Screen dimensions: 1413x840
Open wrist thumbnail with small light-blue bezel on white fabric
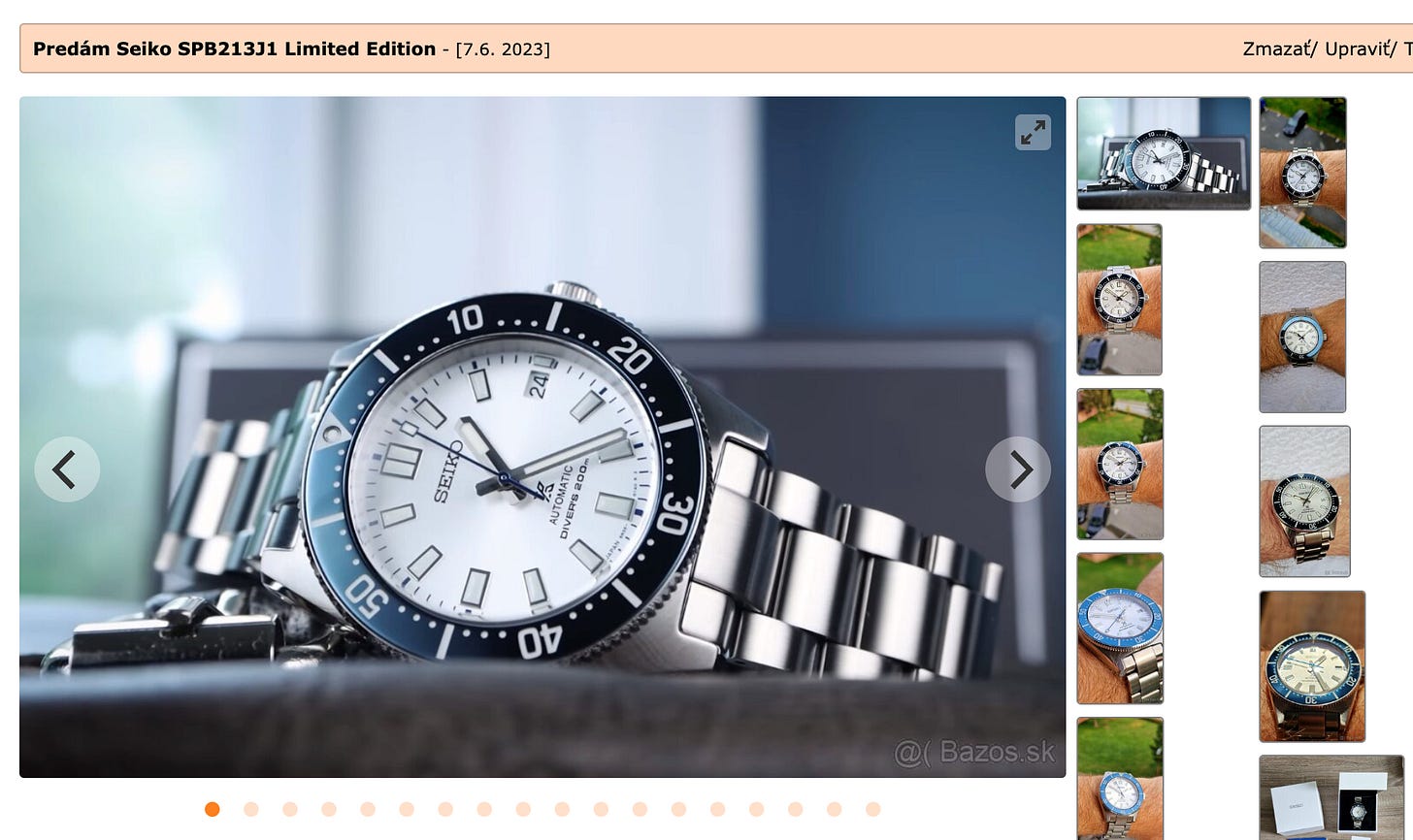pyautogui.click(x=1302, y=337)
